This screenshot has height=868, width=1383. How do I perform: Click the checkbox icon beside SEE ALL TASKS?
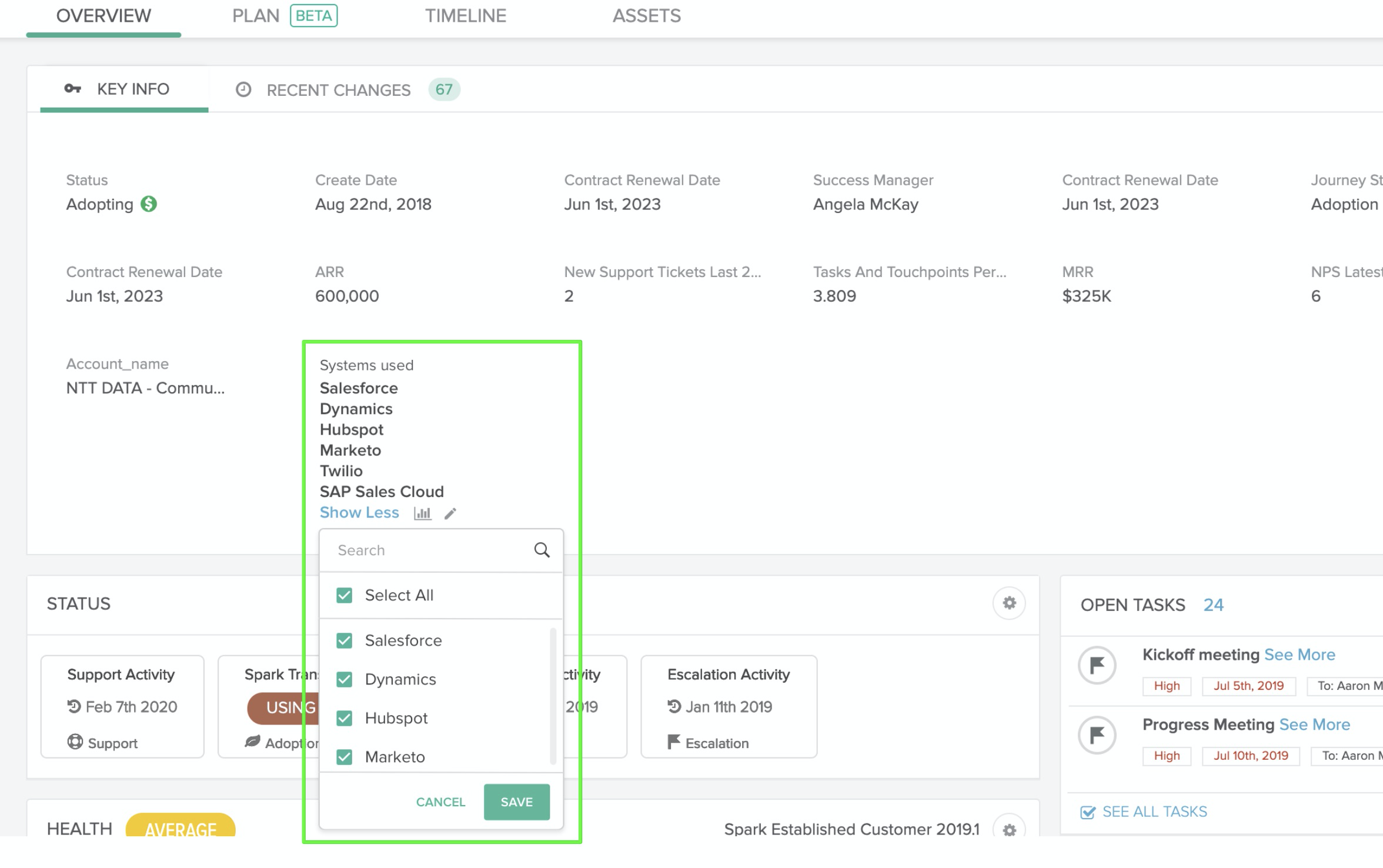[x=1088, y=812]
